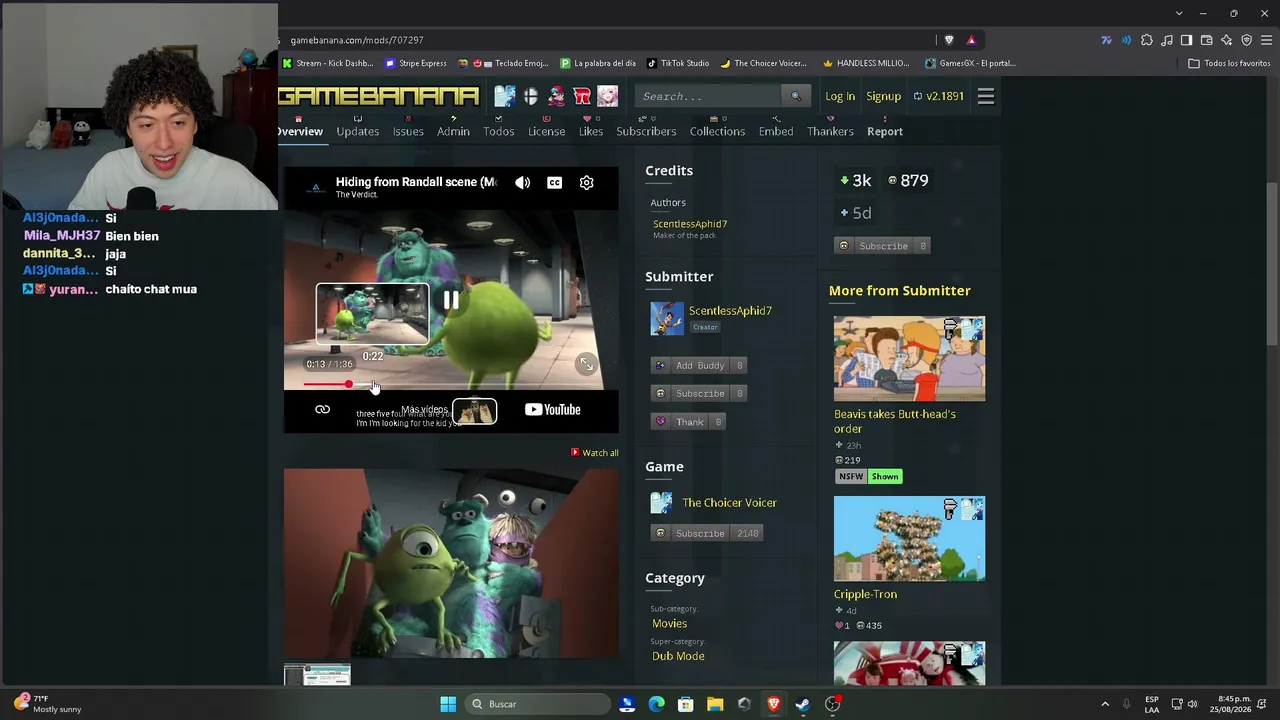The width and height of the screenshot is (1280, 720).
Task: Open Microsoft Edge from the taskbar
Action: (x=656, y=704)
